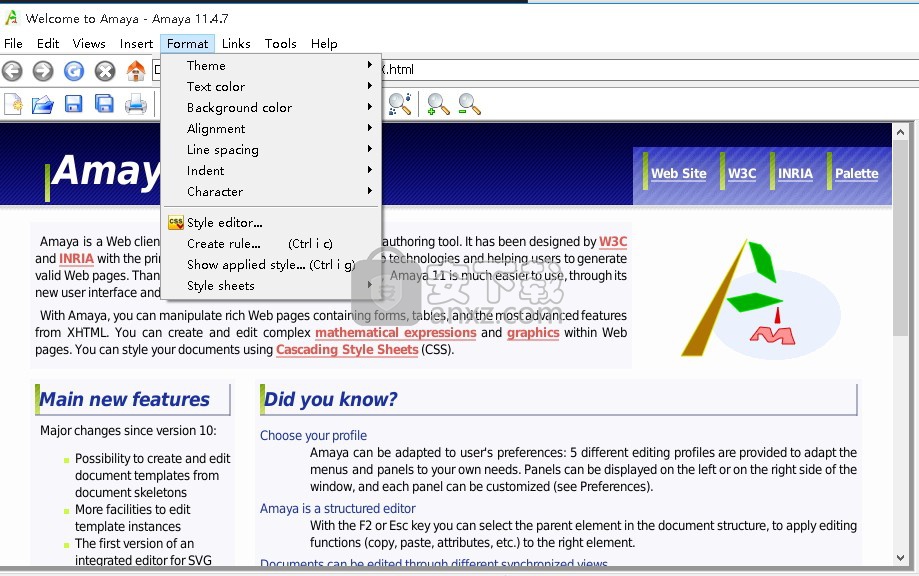
Task: Expand the Style sheets submenu
Action: [271, 286]
